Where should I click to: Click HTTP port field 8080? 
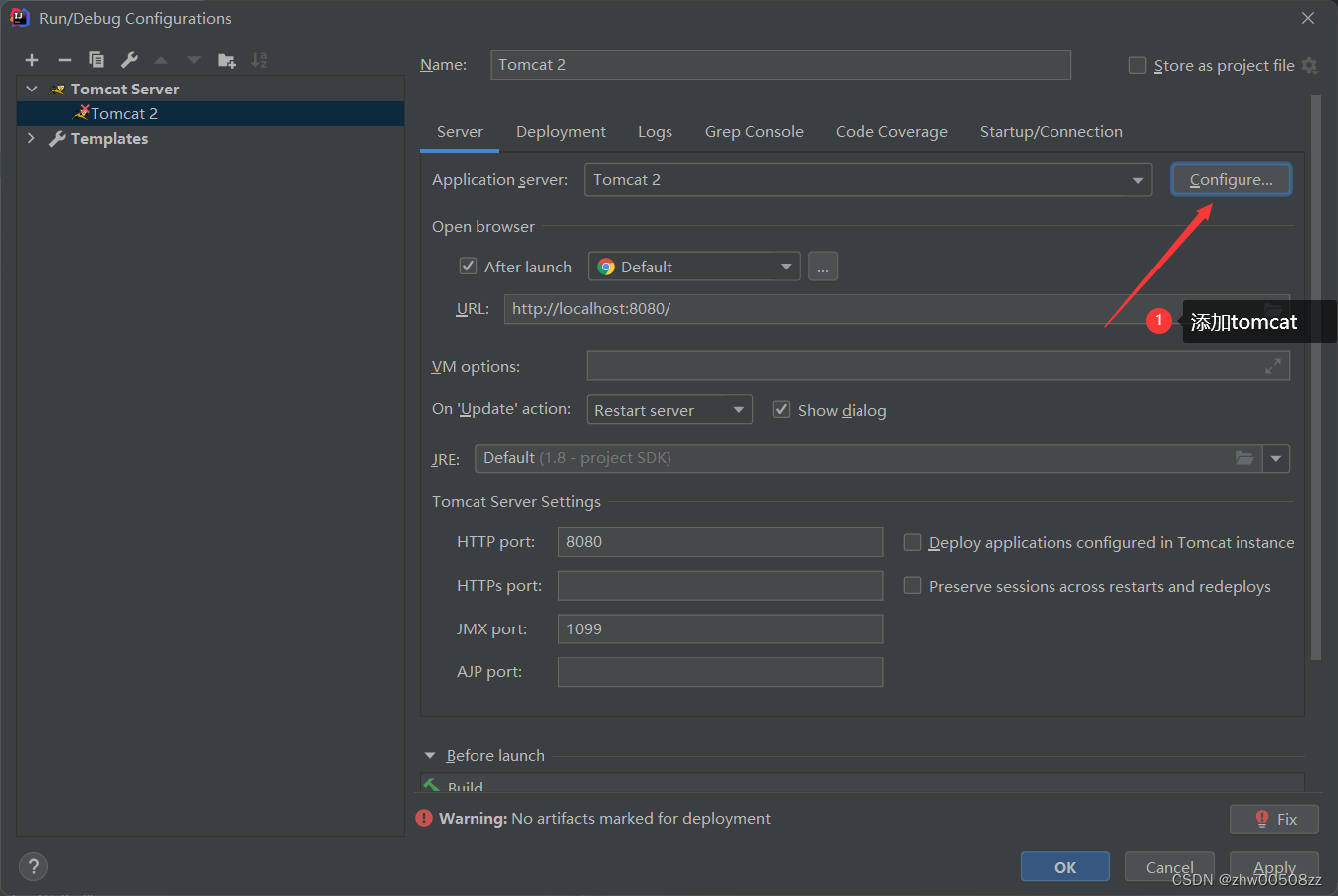pos(720,542)
